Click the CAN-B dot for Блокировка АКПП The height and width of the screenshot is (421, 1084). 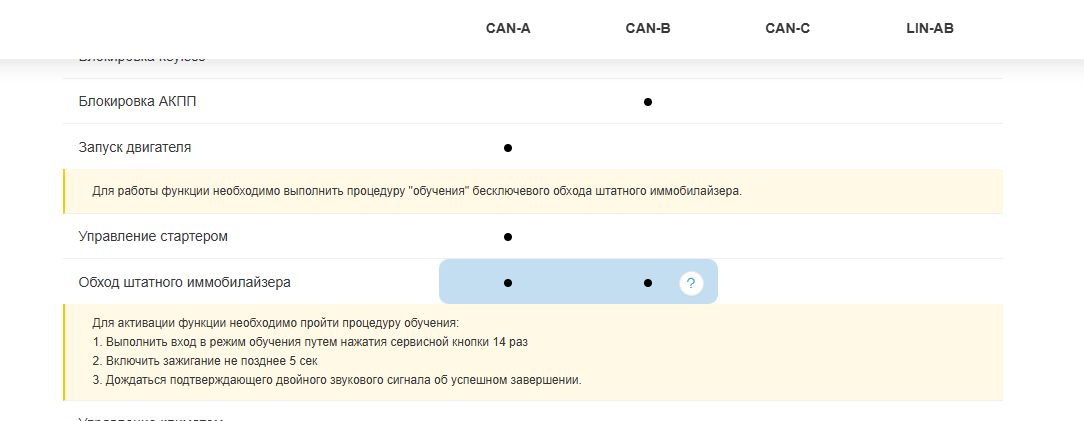[x=648, y=102]
